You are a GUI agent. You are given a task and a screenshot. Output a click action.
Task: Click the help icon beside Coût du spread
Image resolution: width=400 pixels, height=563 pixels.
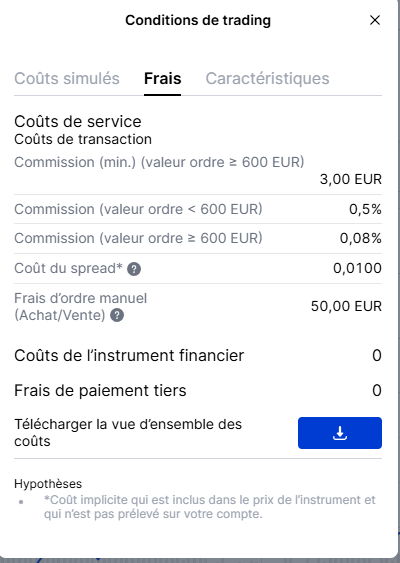(x=134, y=269)
